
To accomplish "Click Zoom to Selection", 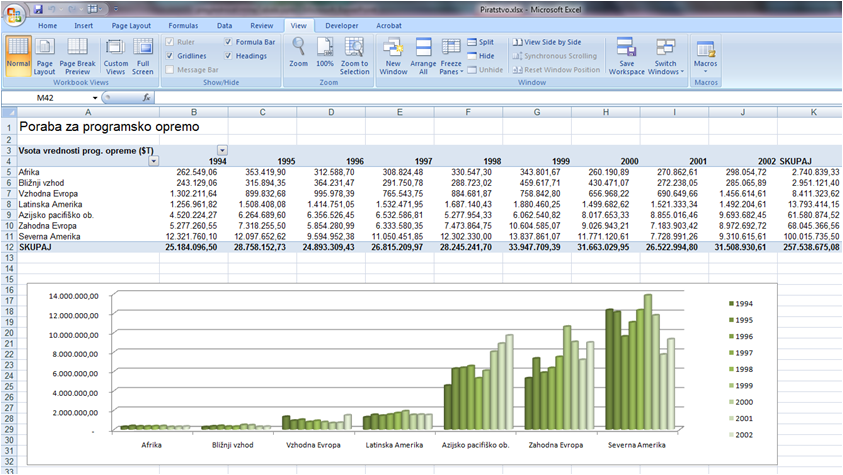I will coord(354,57).
